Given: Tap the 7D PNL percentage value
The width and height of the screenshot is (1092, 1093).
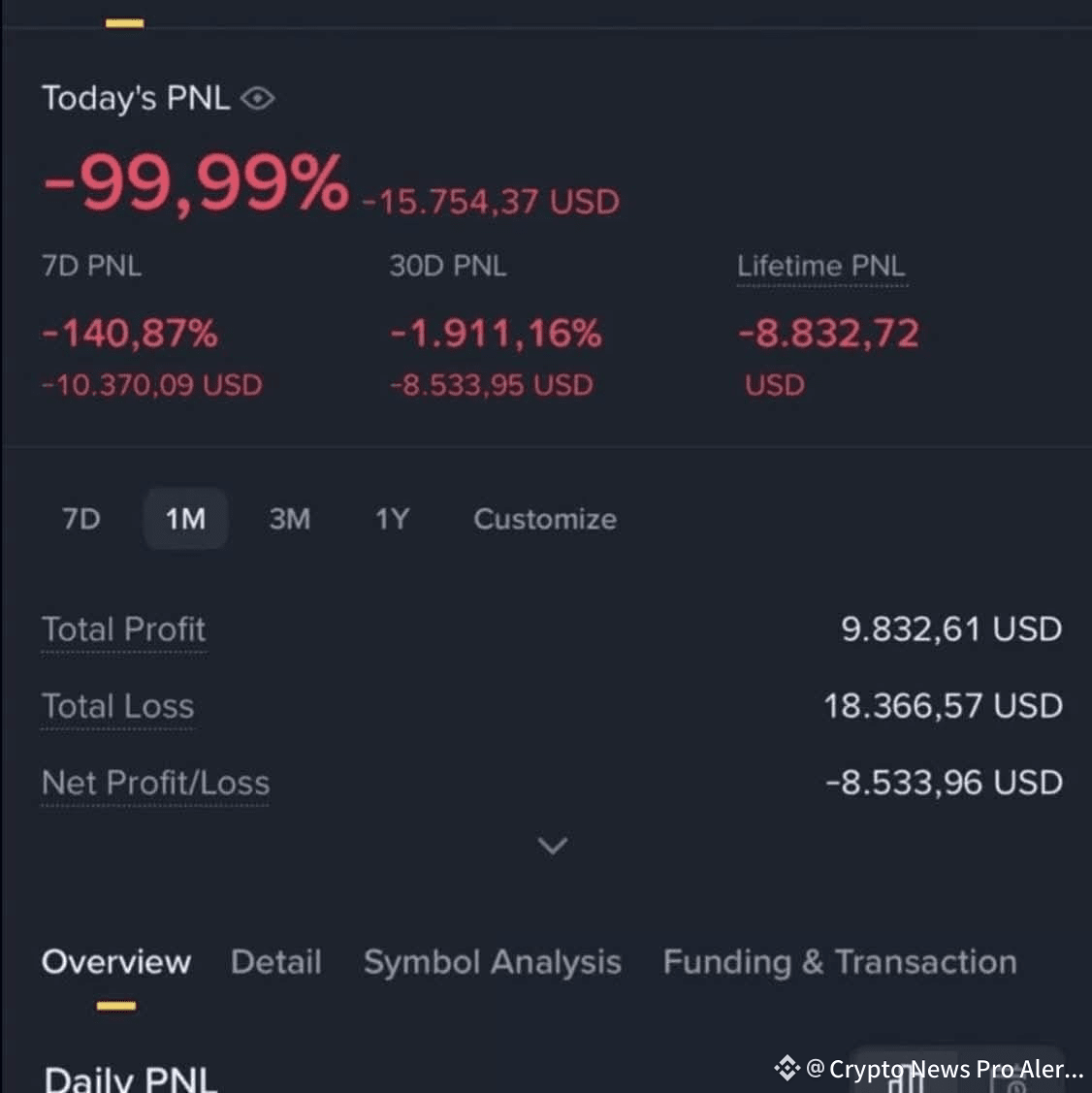Looking at the screenshot, I should pyautogui.click(x=130, y=333).
